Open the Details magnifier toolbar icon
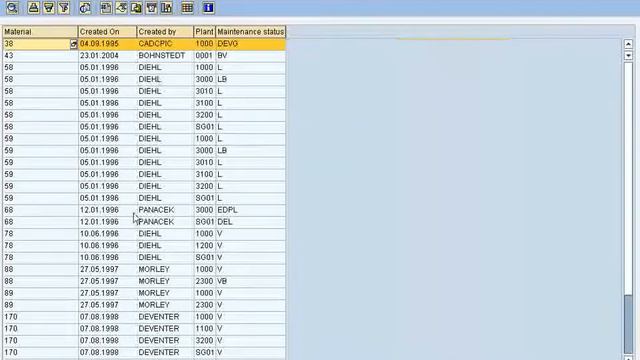Viewport: 640px width, 360px height. [13, 8]
